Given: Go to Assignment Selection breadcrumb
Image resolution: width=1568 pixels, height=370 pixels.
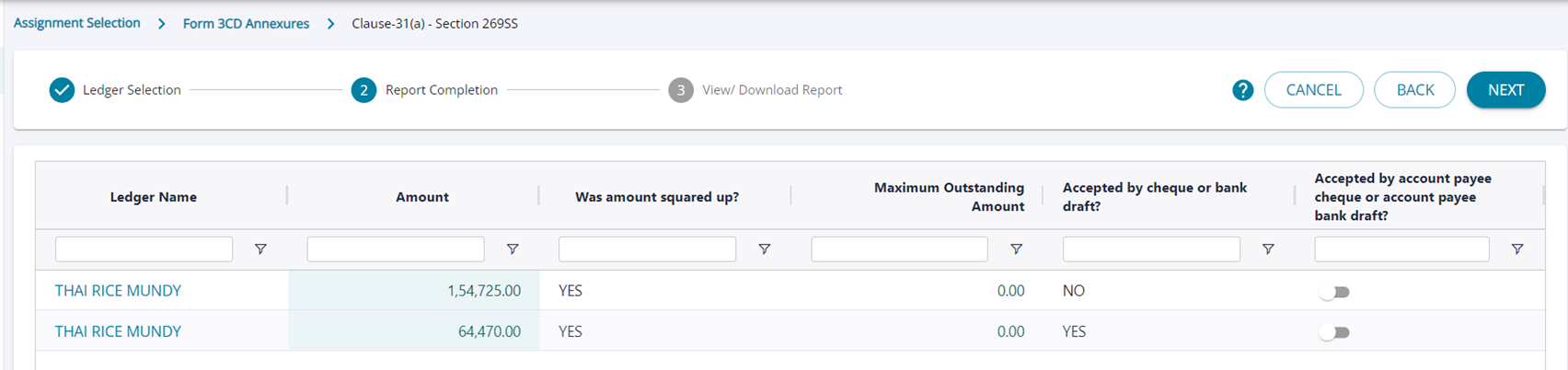Looking at the screenshot, I should [x=77, y=23].
